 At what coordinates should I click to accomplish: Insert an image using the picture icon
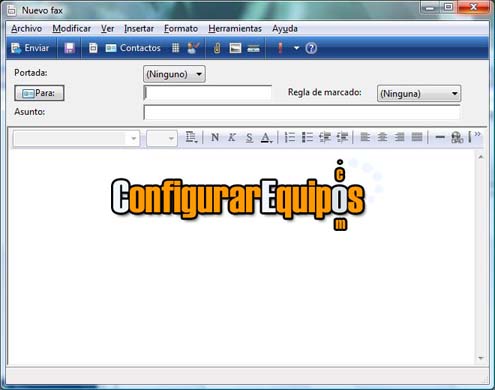pos(235,48)
